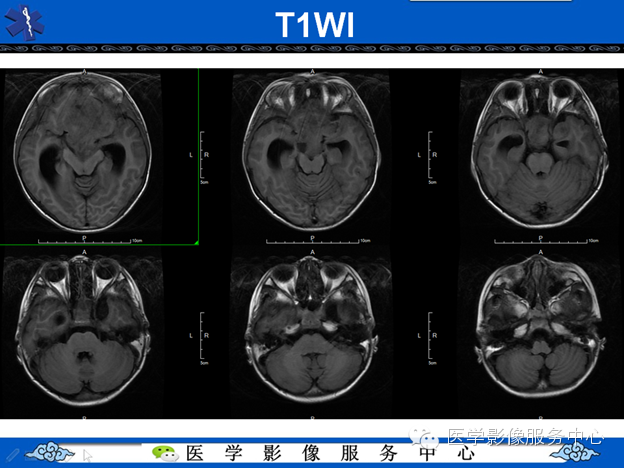Screen dimensions: 624x468
Task: Click the T1WI slide title
Action: 314,25
